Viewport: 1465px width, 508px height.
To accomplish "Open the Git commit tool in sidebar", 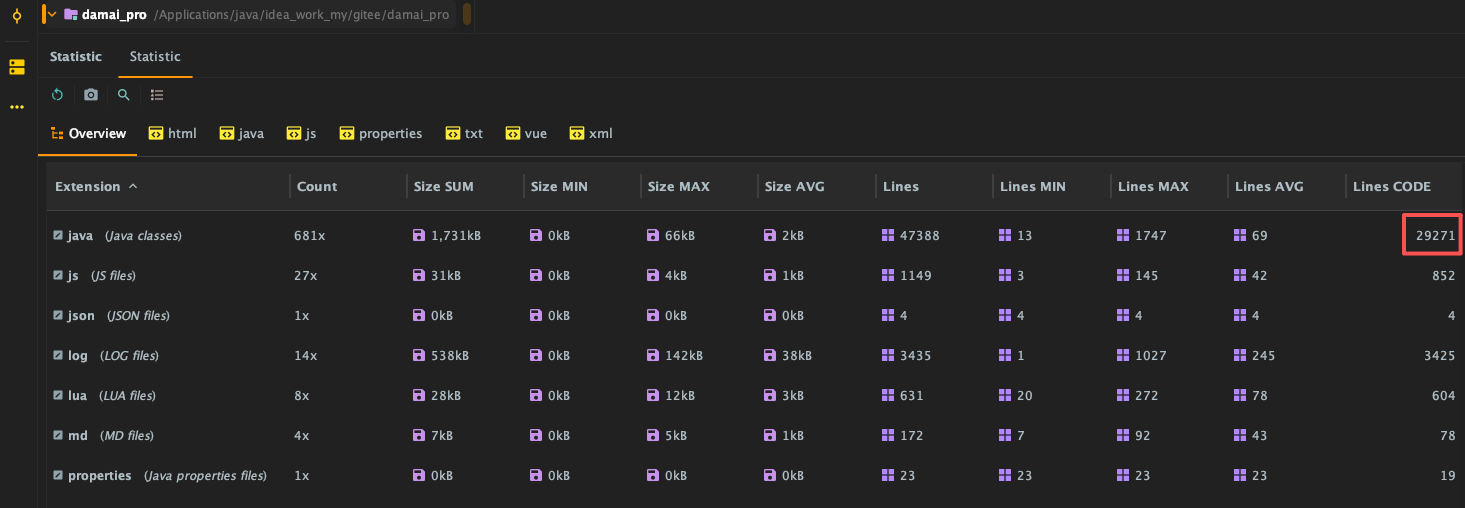I will point(17,15).
